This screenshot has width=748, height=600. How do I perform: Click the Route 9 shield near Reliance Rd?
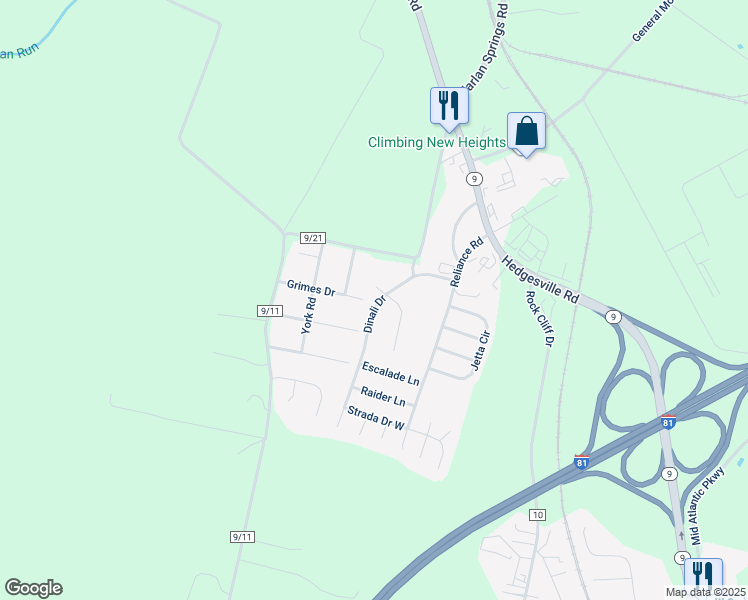pyautogui.click(x=474, y=179)
